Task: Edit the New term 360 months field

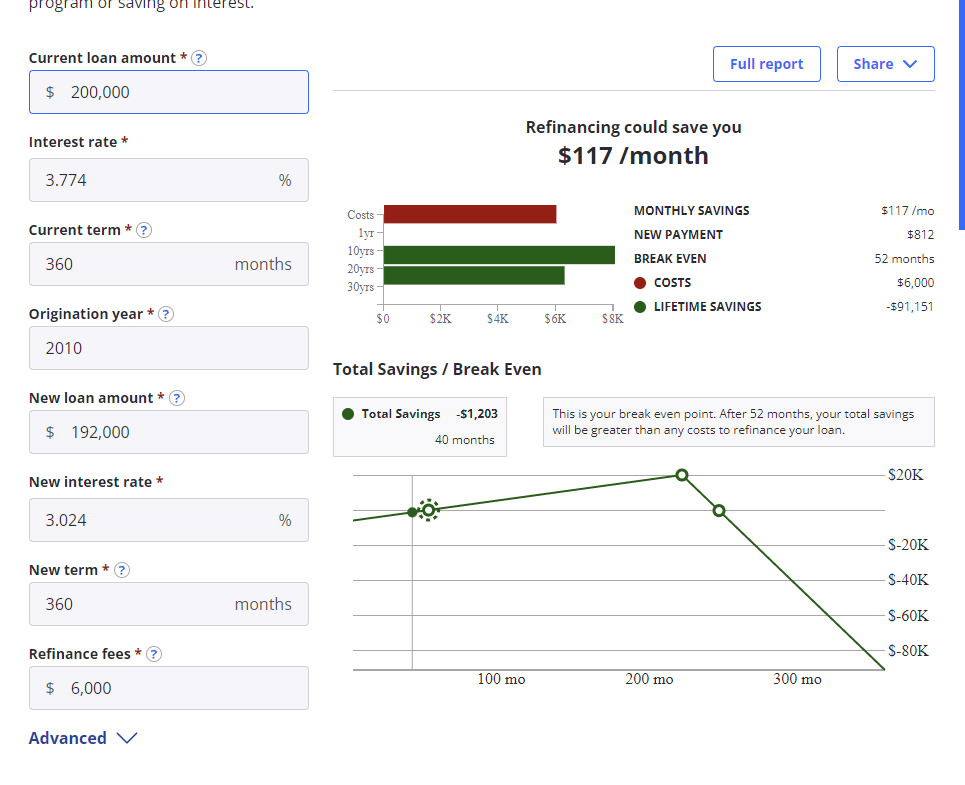Action: (169, 604)
